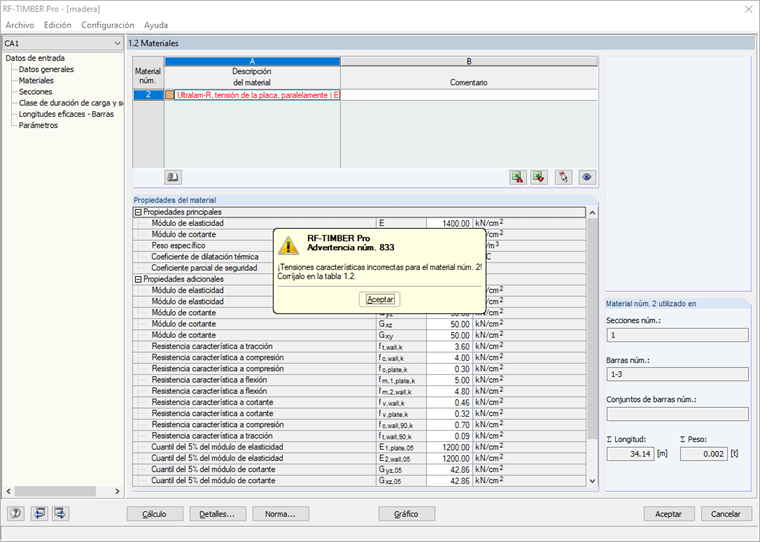Image resolution: width=760 pixels, height=542 pixels.
Task: Click the Secciones núm. field
Action: click(x=677, y=335)
